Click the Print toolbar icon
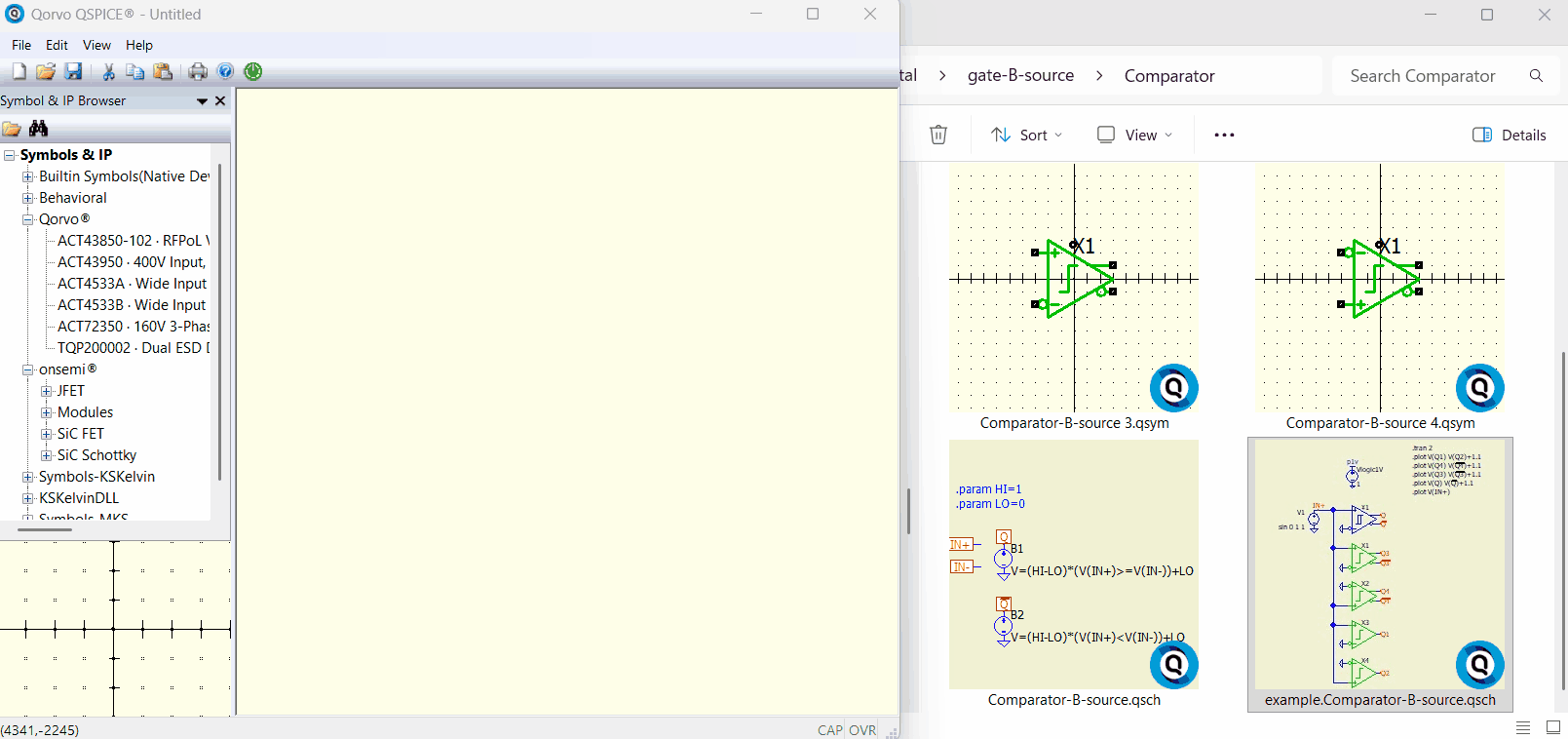 pos(198,71)
